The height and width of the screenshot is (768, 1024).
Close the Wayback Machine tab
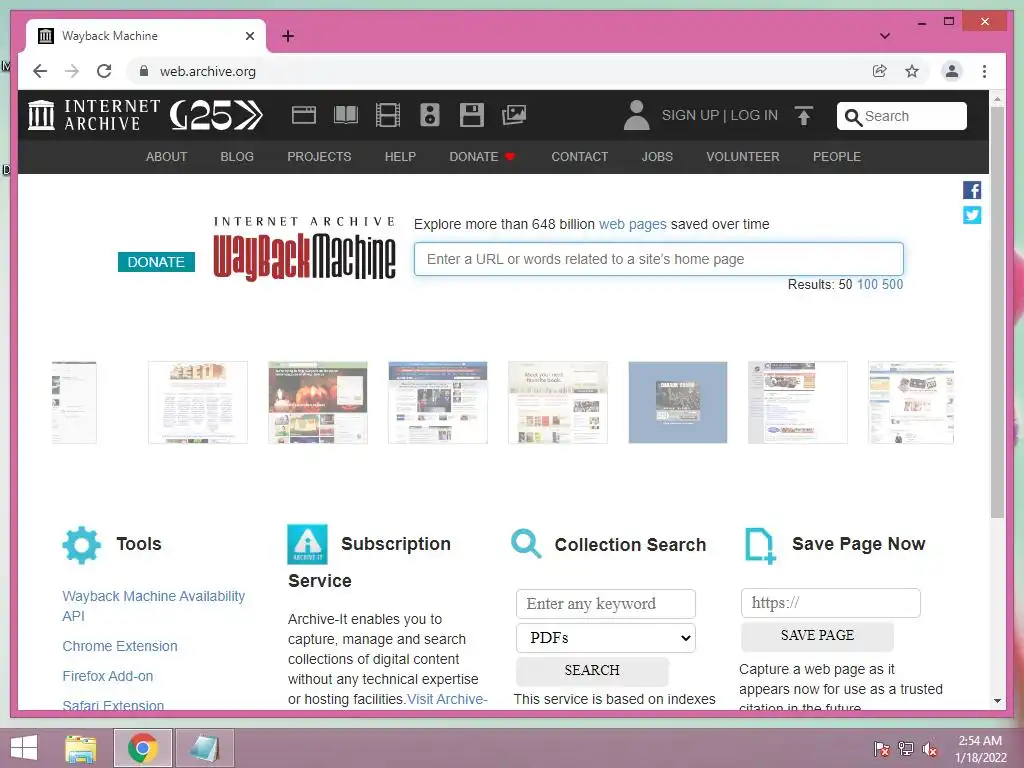pos(249,36)
